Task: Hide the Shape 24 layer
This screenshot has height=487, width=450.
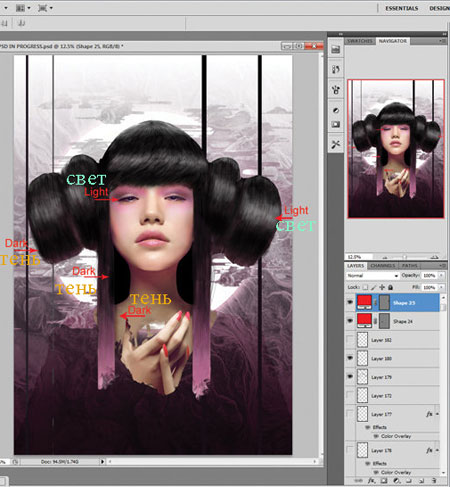Action: tap(350, 321)
